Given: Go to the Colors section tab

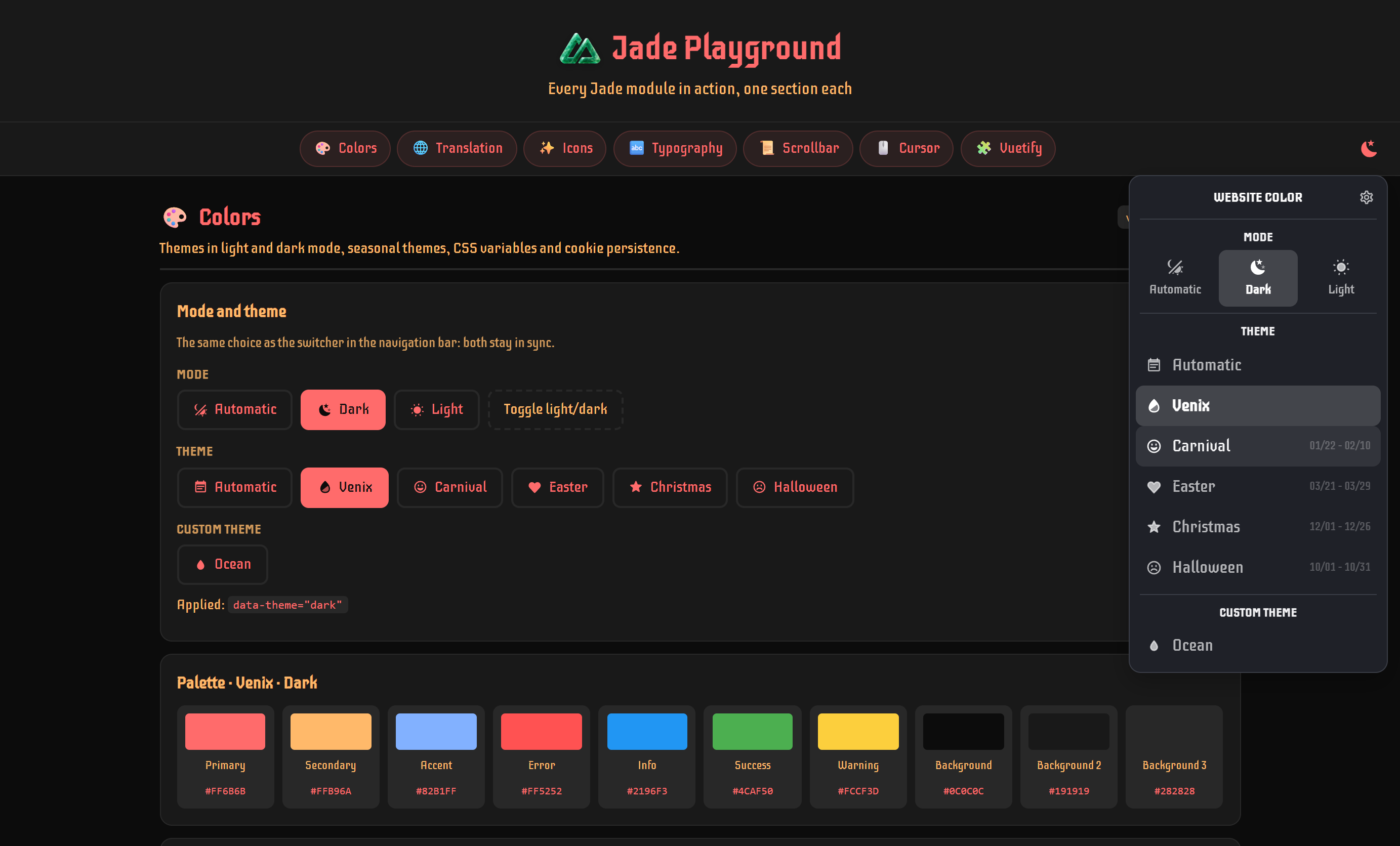Looking at the screenshot, I should 345,148.
